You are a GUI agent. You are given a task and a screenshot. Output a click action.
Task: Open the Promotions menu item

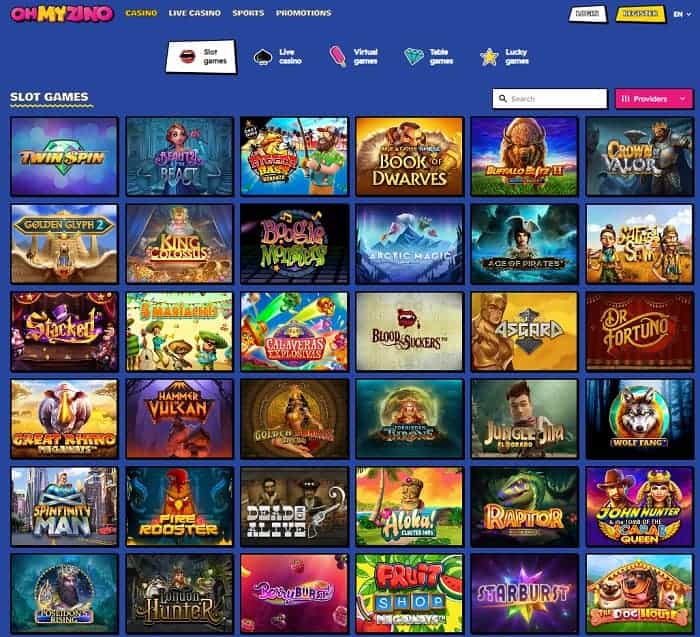click(x=304, y=13)
